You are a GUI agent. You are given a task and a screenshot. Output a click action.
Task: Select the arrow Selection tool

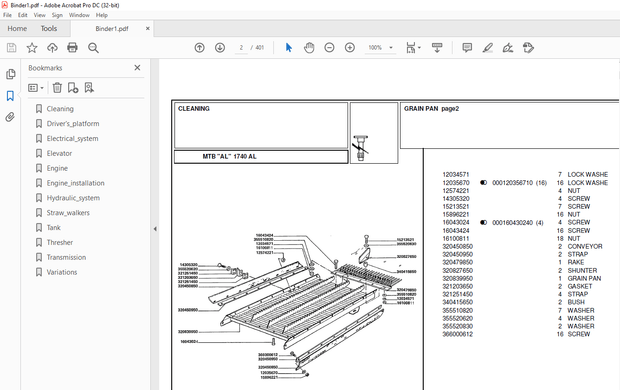click(x=289, y=48)
